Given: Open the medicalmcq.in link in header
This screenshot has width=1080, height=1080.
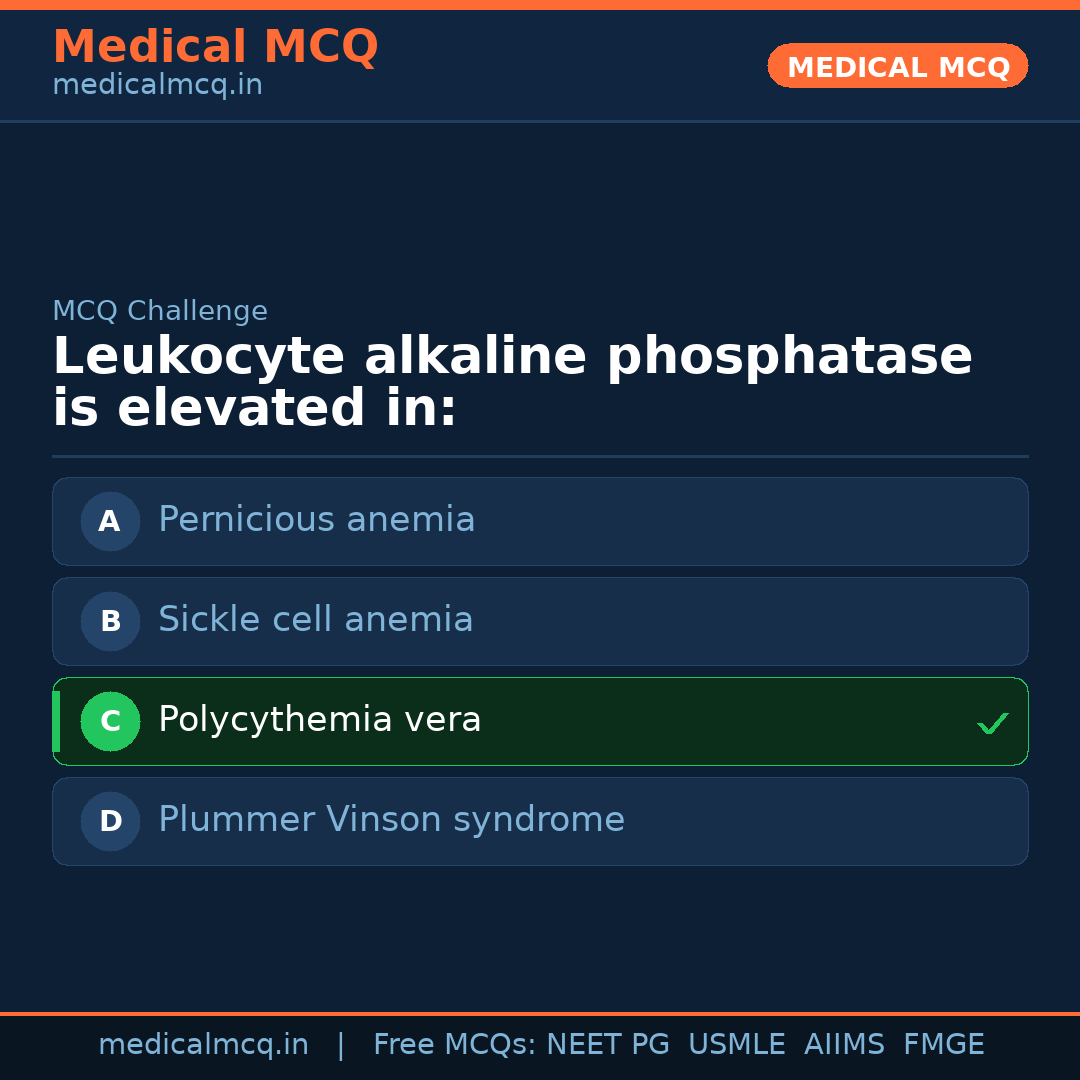Looking at the screenshot, I should coord(157,86).
